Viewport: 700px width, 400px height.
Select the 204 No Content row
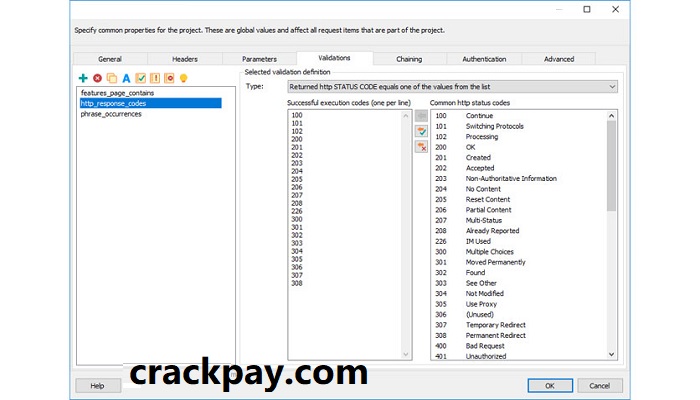click(519, 189)
